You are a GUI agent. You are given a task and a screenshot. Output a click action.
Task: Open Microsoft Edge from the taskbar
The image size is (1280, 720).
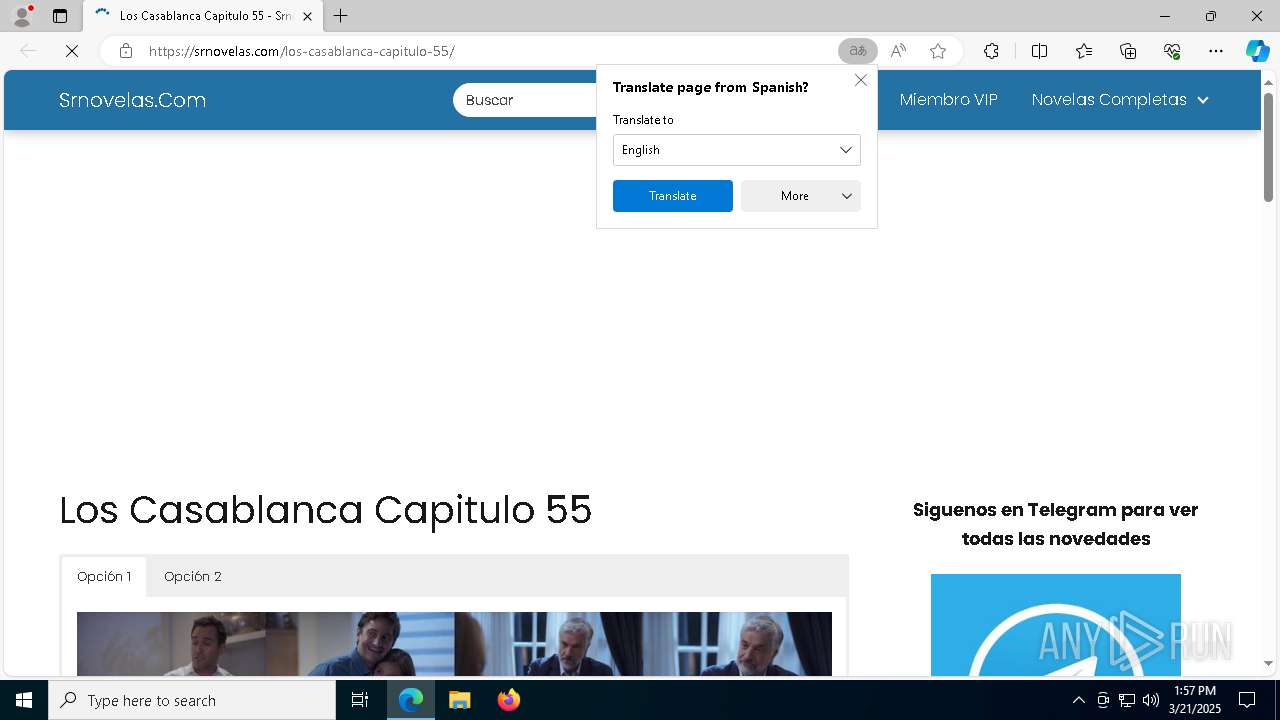411,700
